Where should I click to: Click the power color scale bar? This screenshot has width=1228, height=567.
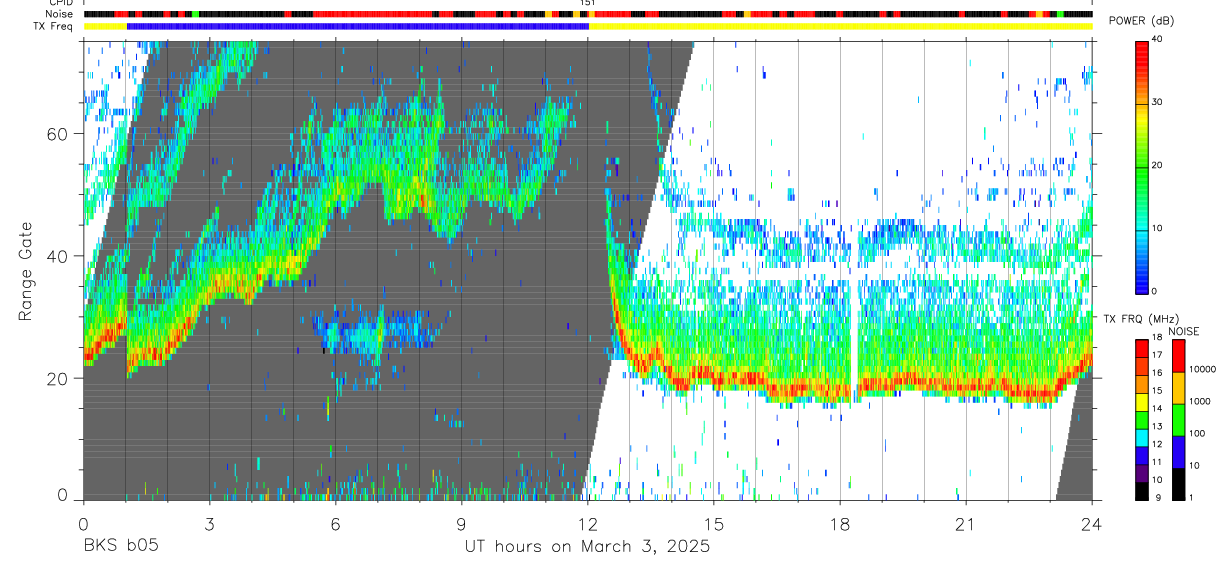click(x=1141, y=166)
